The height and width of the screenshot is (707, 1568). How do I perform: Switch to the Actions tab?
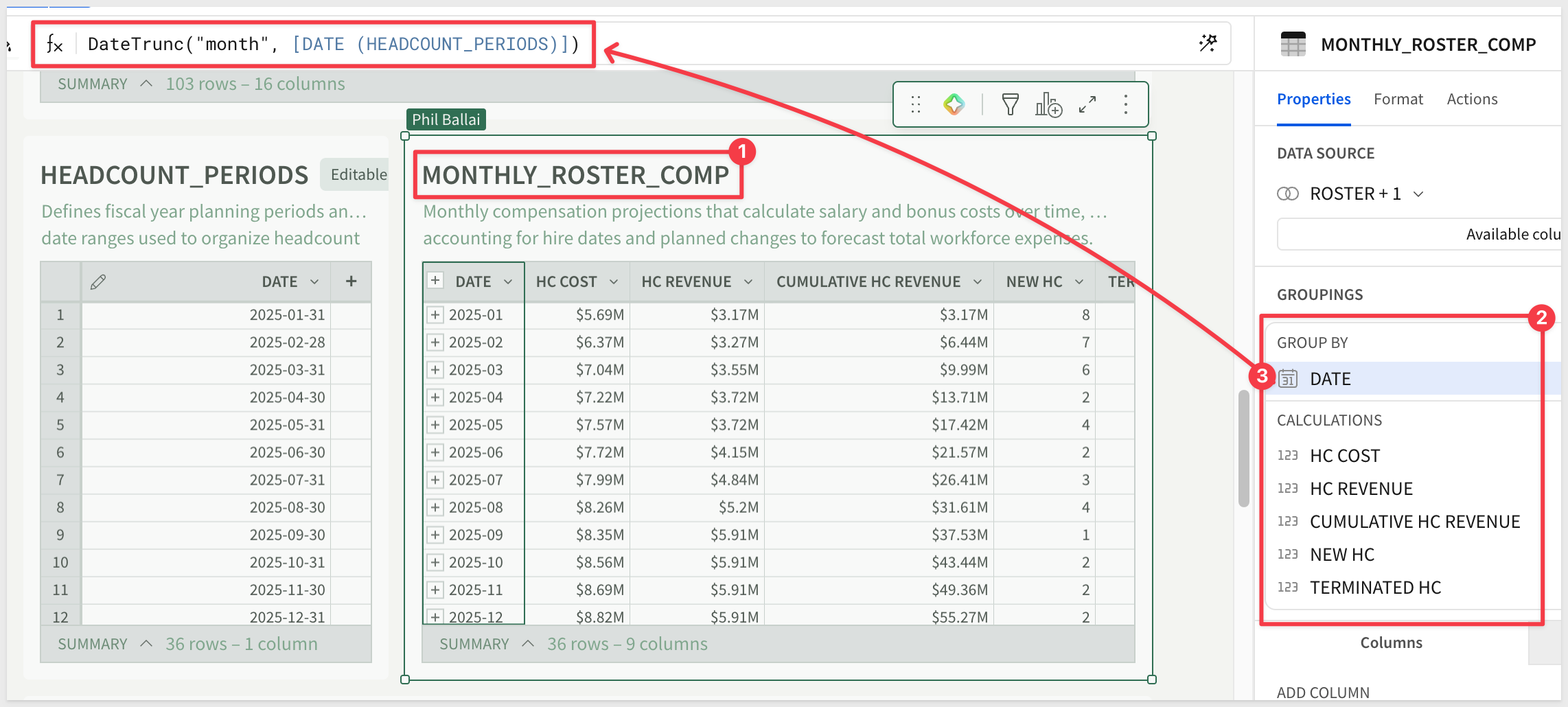pos(1472,100)
